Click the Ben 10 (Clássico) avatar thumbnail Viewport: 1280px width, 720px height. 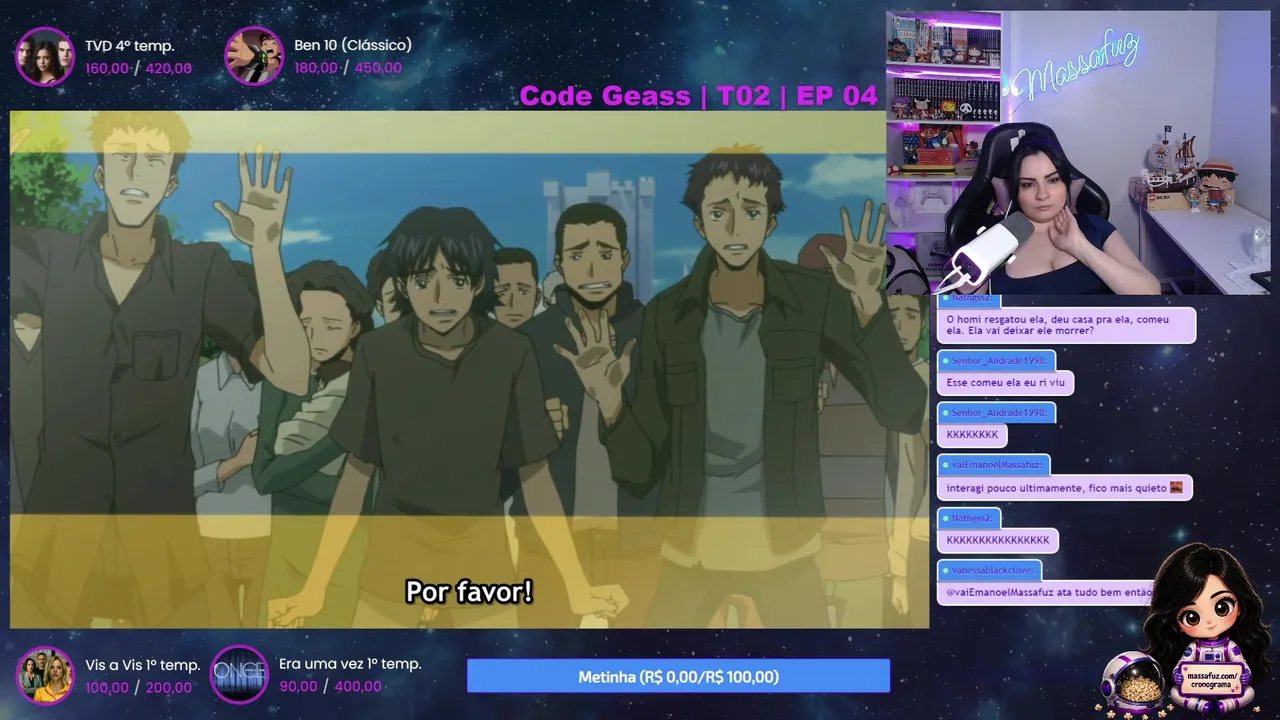coord(254,56)
